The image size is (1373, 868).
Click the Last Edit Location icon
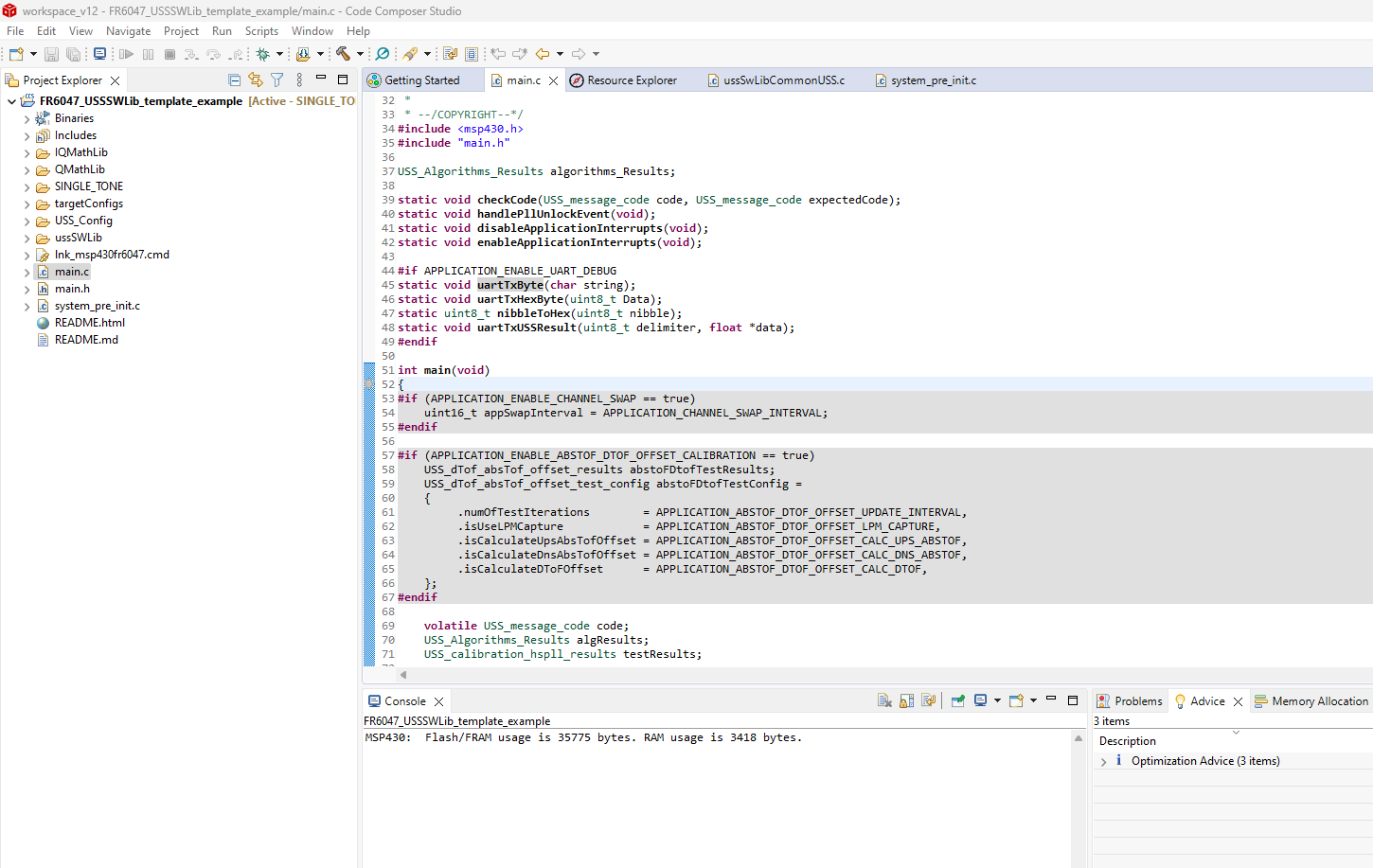tap(498, 54)
